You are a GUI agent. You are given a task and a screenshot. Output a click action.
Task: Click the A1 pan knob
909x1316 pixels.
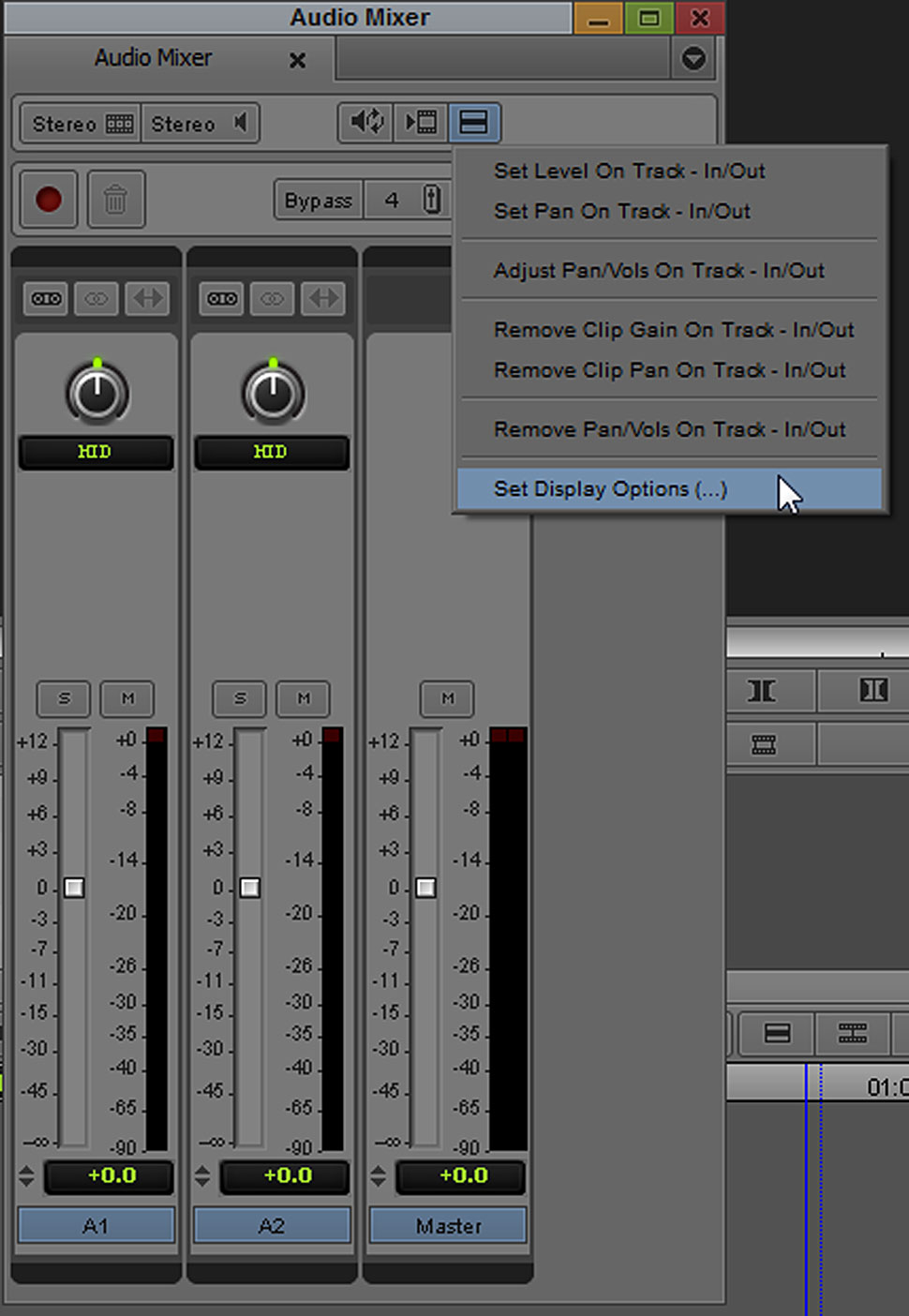97,393
